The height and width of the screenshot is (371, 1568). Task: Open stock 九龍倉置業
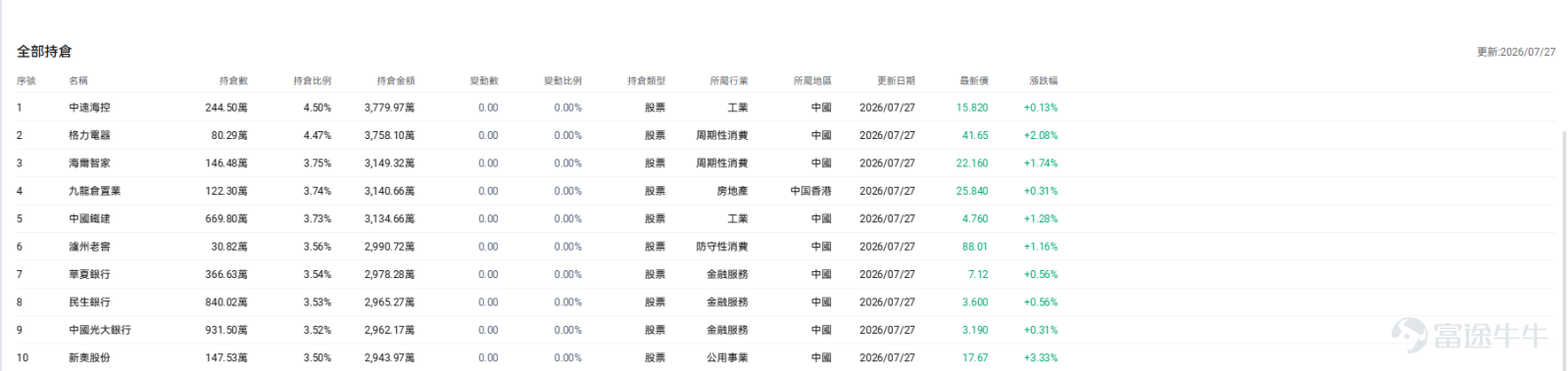click(x=95, y=191)
